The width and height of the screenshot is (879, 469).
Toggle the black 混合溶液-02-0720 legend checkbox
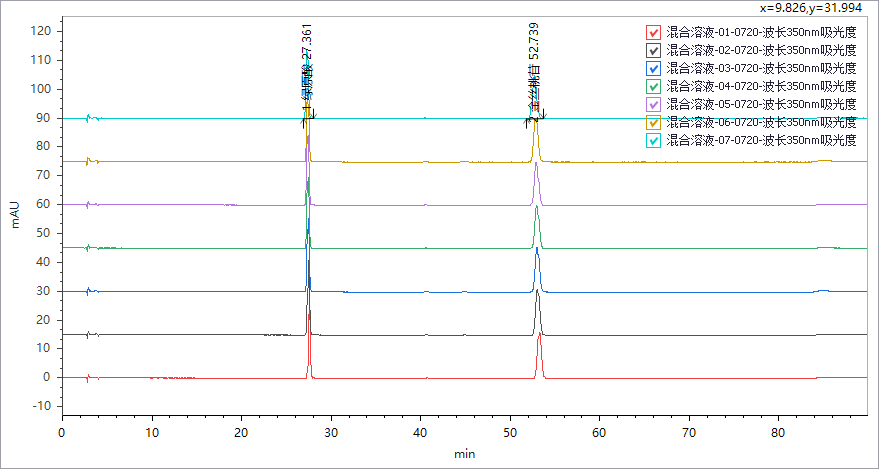click(653, 50)
